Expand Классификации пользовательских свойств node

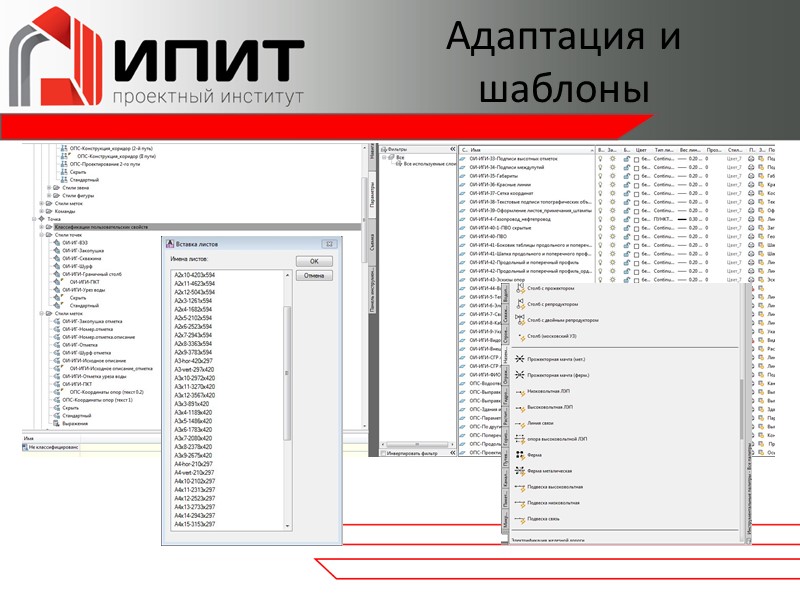pos(42,227)
